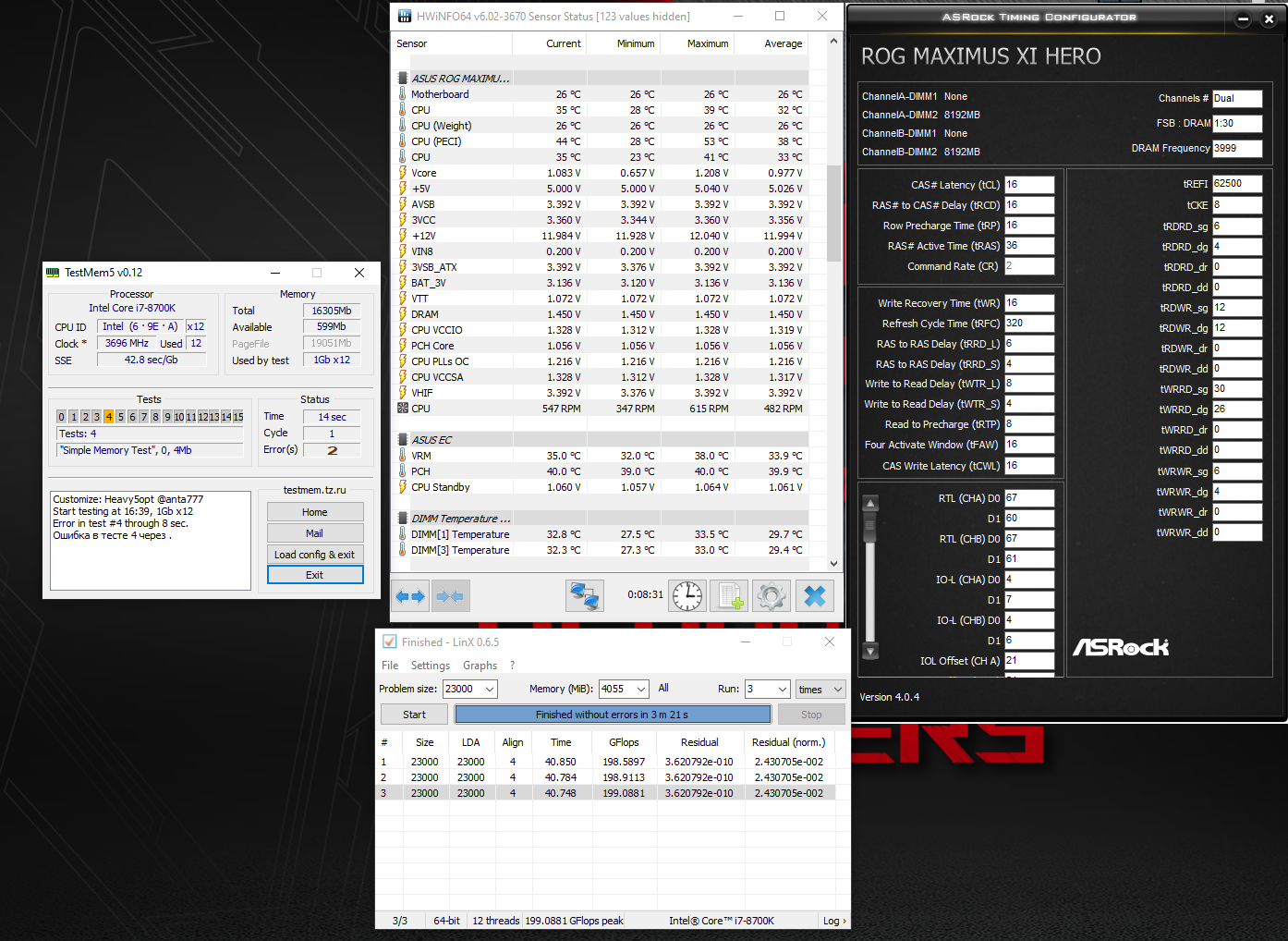Click the CAS# Latency (tCL) value field
The width and height of the screenshot is (1288, 941).
coord(1029,185)
